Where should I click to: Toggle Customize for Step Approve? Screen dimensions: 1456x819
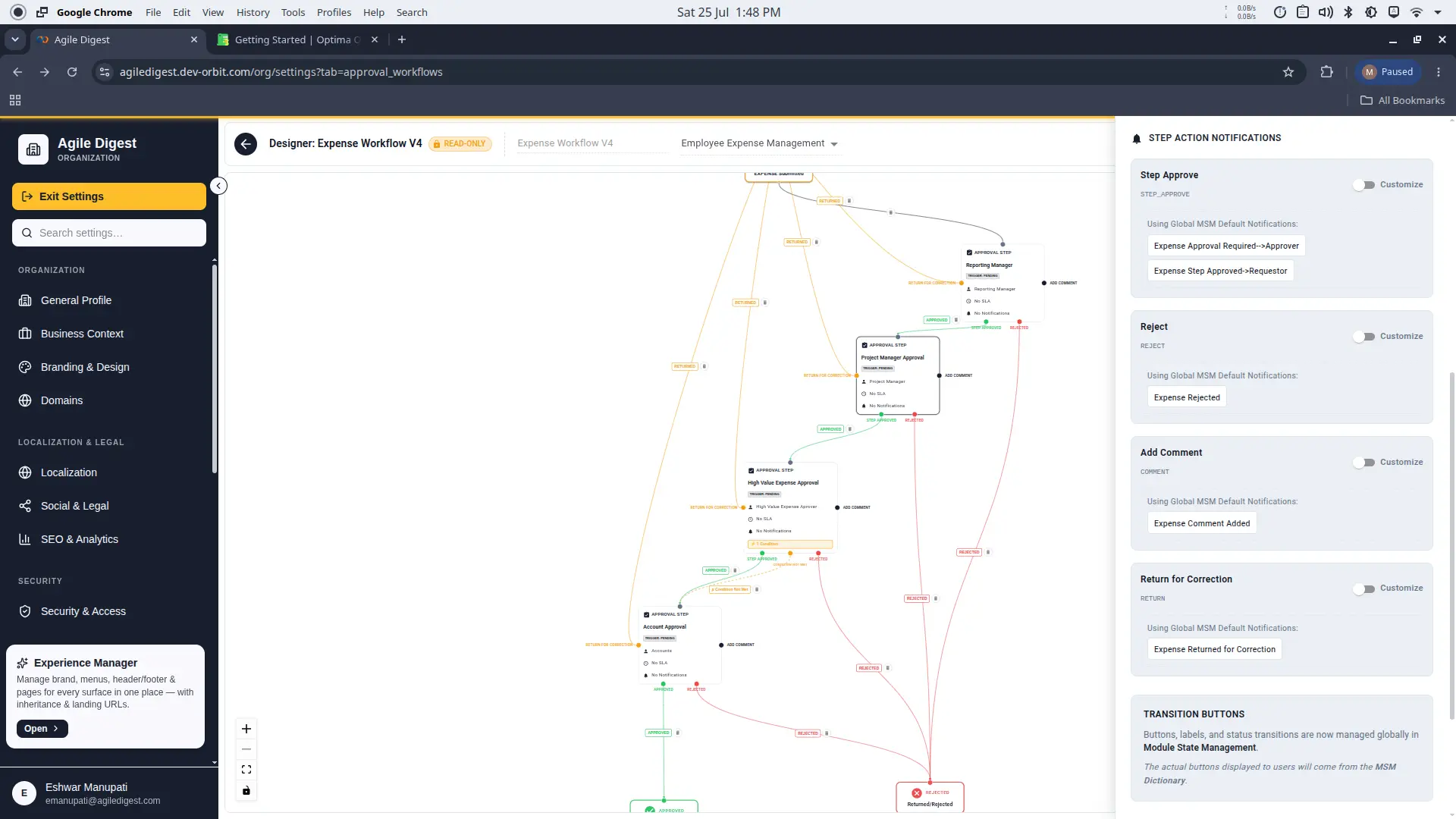point(1364,185)
